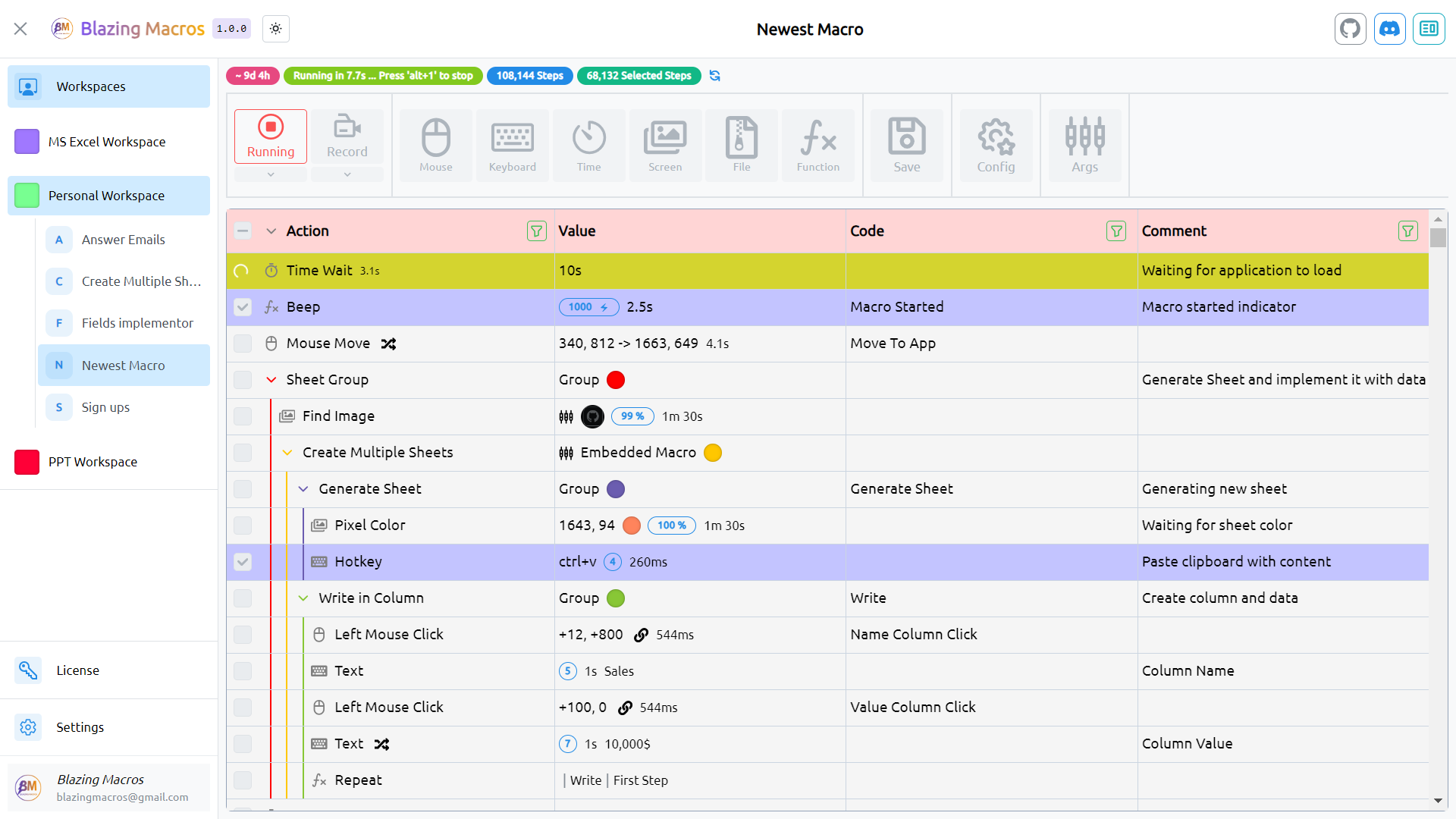The height and width of the screenshot is (819, 1456).
Task: Open the License page
Action: click(x=108, y=670)
